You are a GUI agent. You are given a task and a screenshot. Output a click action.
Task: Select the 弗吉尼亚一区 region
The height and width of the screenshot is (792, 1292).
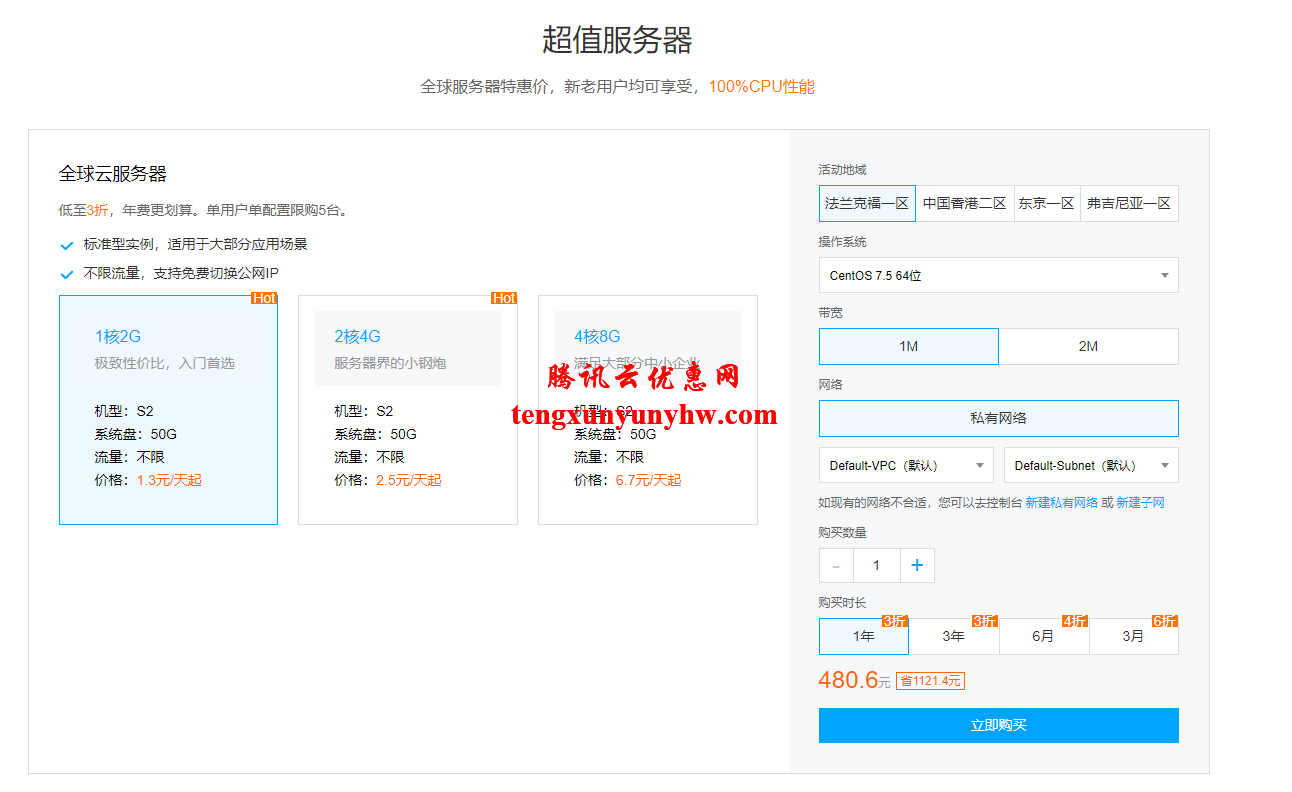tap(1129, 203)
